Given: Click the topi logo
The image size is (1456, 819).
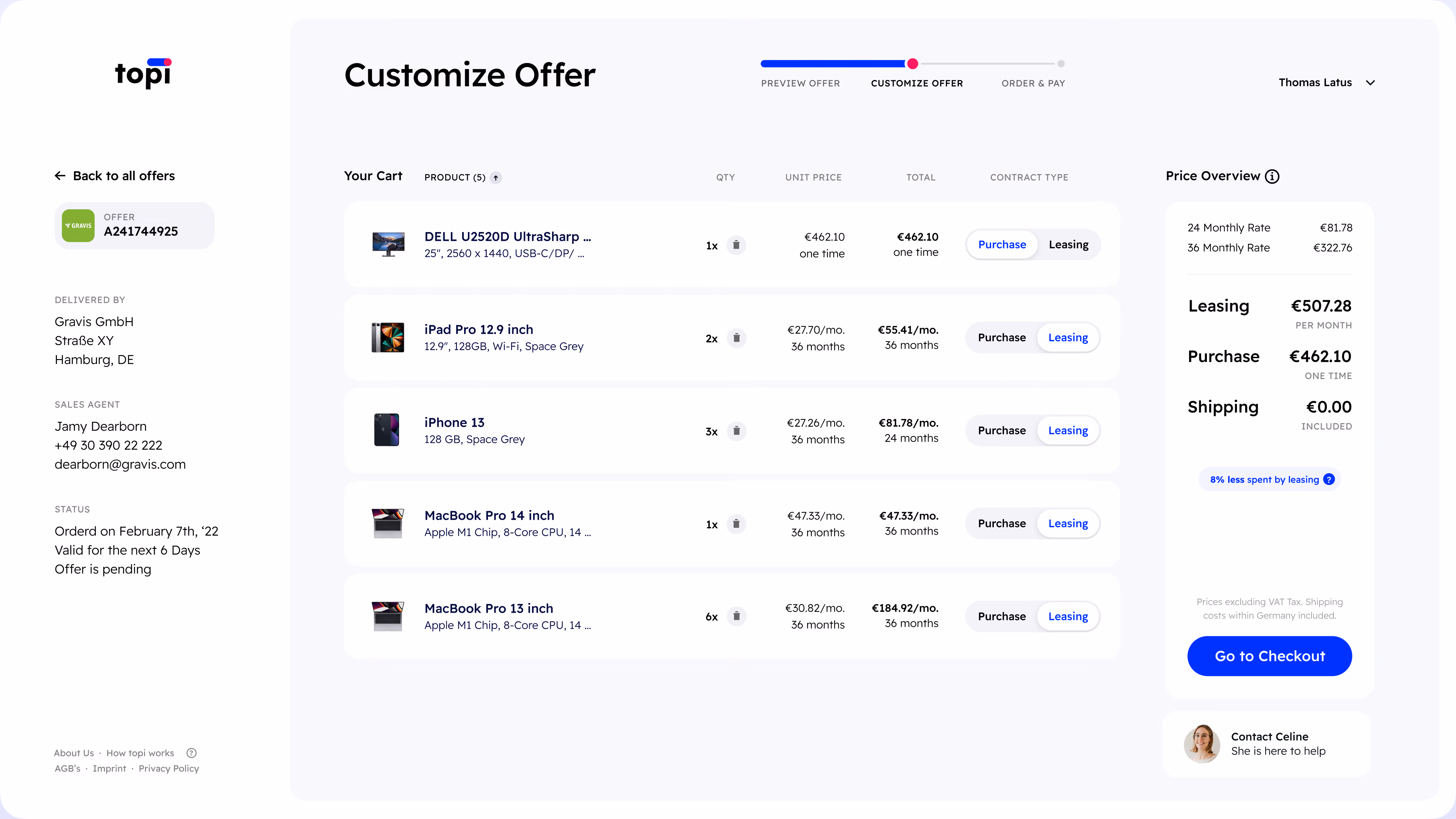Looking at the screenshot, I should click(143, 74).
